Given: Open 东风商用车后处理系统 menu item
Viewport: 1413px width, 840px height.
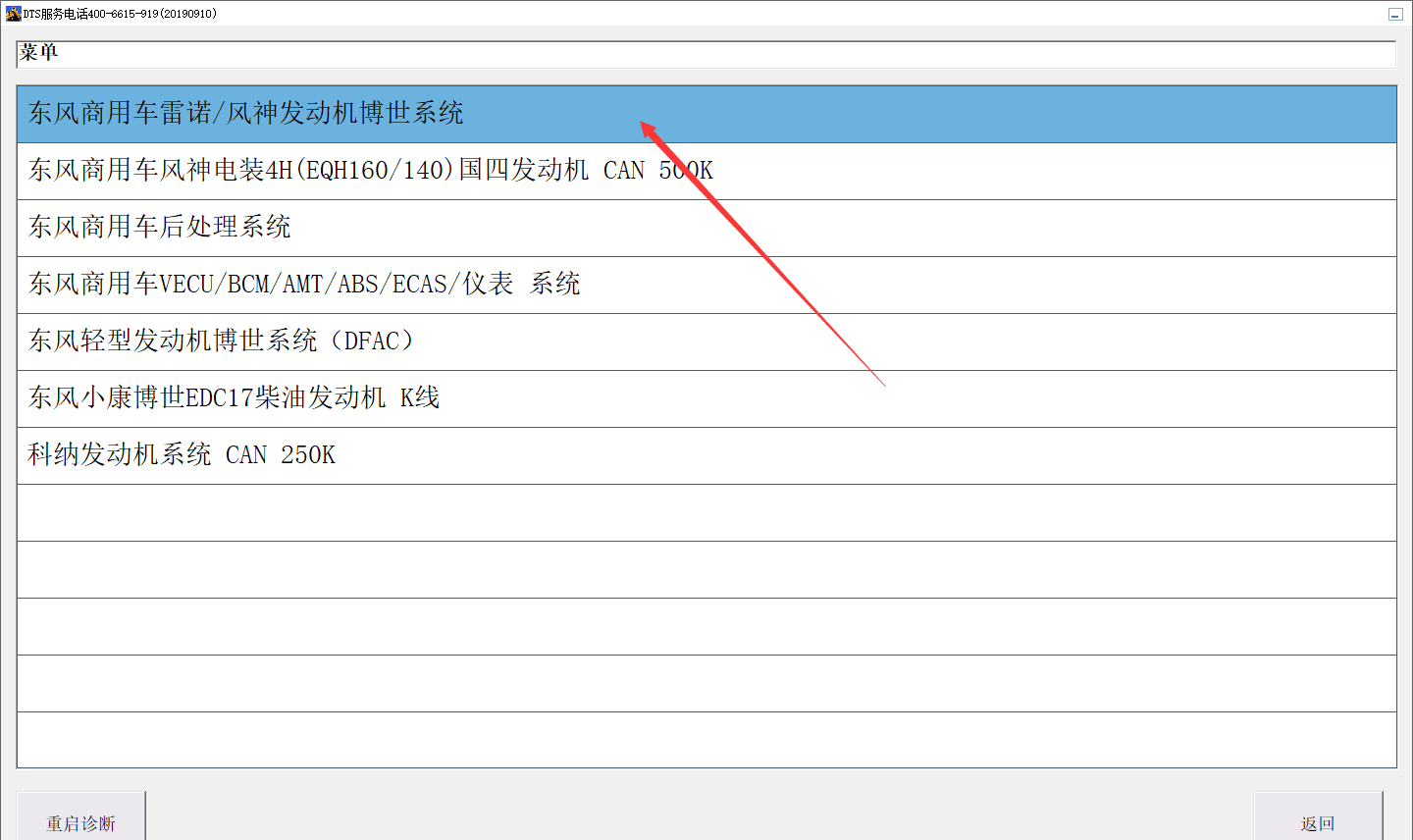Looking at the screenshot, I should [706, 228].
